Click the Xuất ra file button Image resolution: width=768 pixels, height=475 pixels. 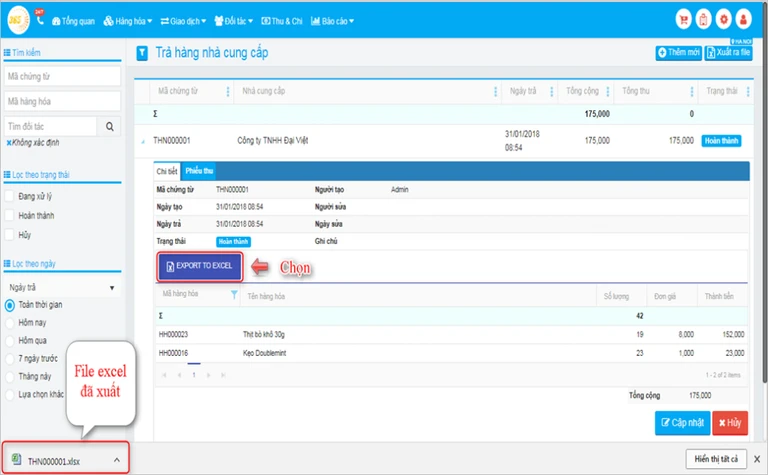[728, 52]
